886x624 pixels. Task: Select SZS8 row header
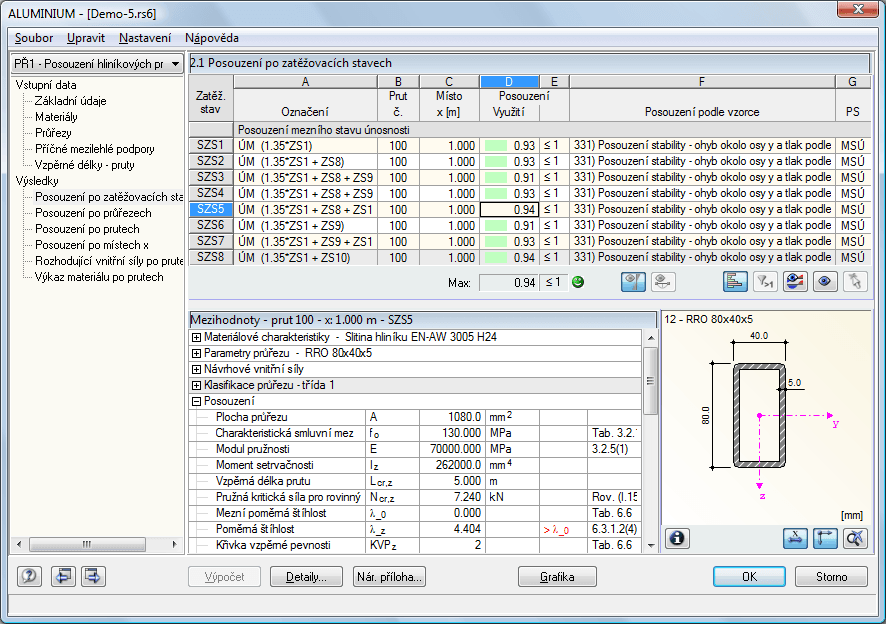[211, 257]
